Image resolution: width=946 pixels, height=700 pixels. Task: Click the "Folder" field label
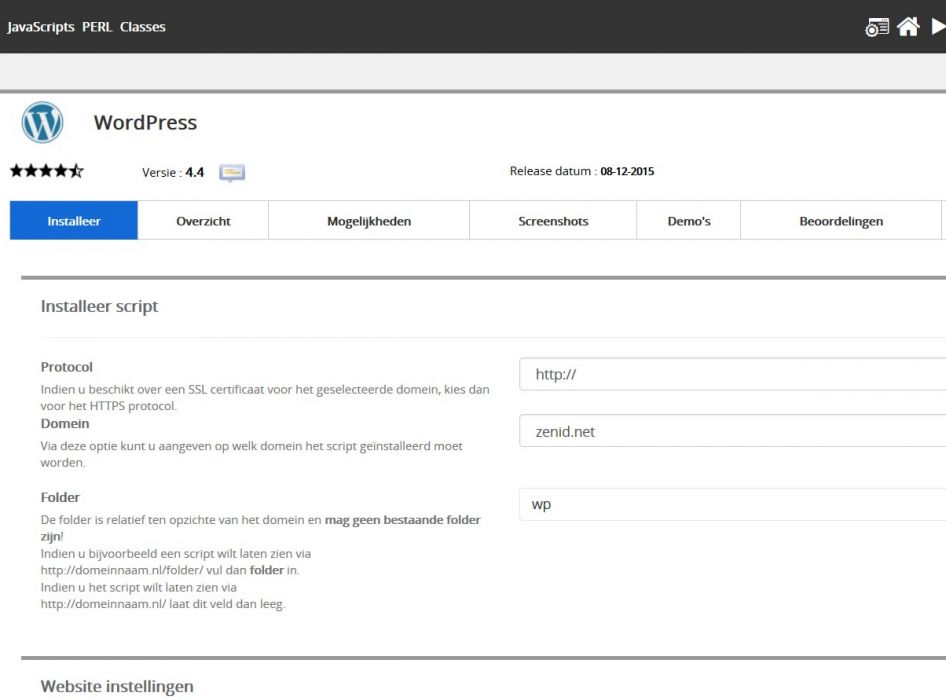[60, 497]
